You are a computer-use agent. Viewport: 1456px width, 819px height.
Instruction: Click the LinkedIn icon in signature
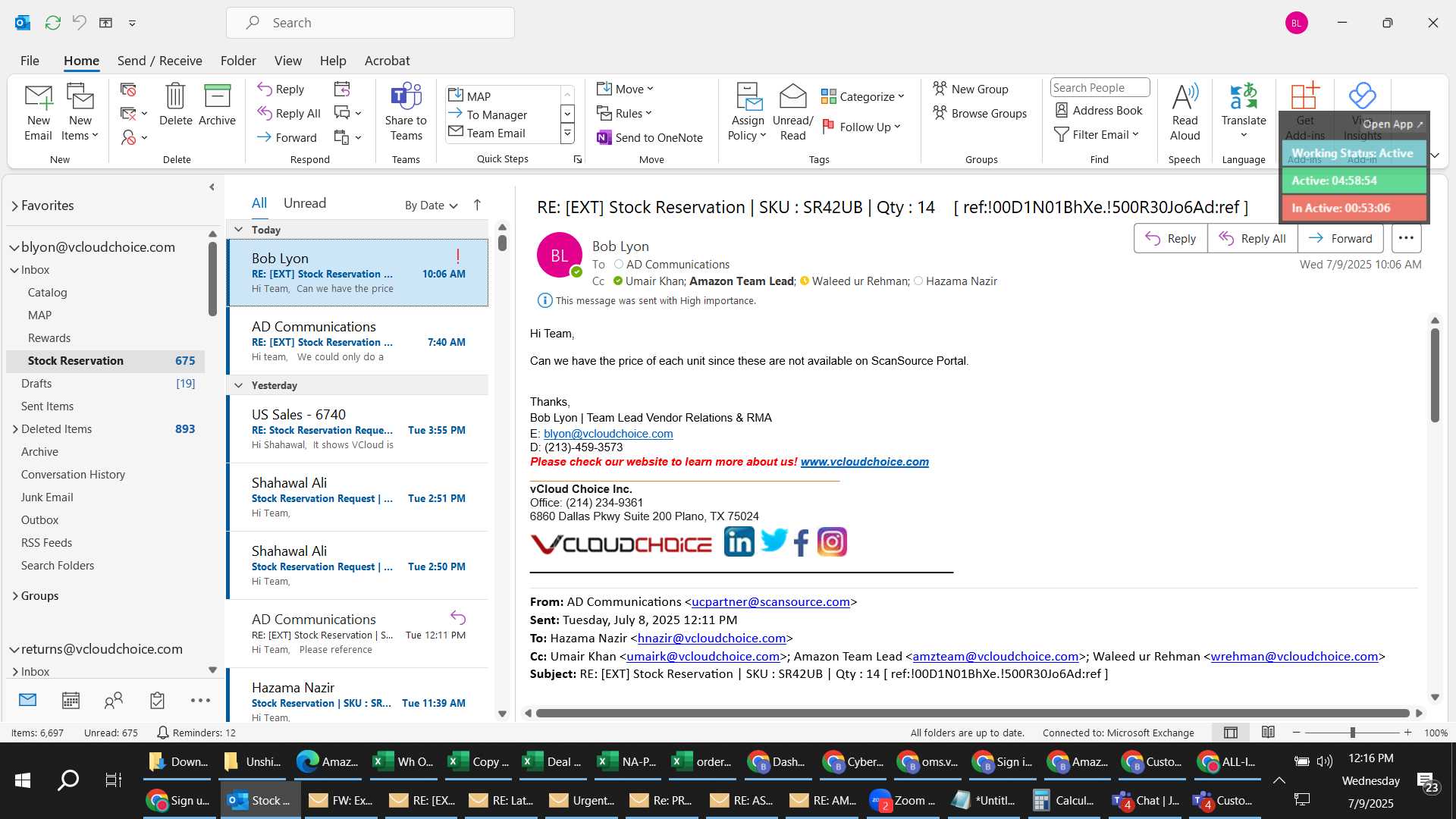(739, 542)
